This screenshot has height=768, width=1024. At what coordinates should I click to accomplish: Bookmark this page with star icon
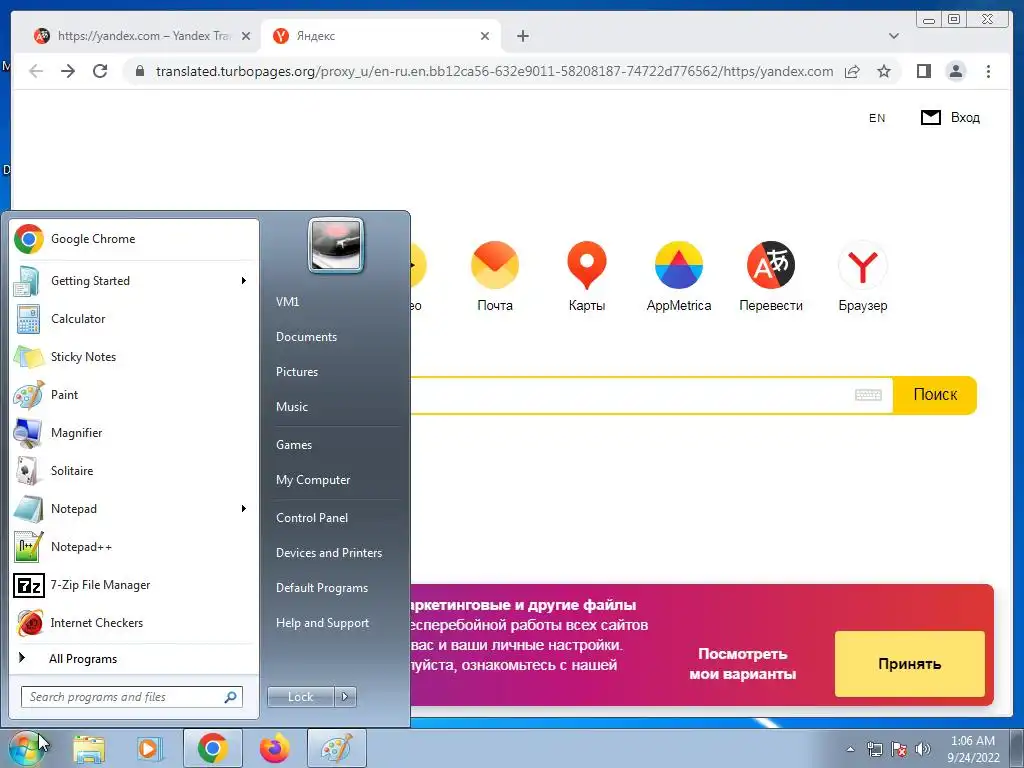(x=884, y=71)
